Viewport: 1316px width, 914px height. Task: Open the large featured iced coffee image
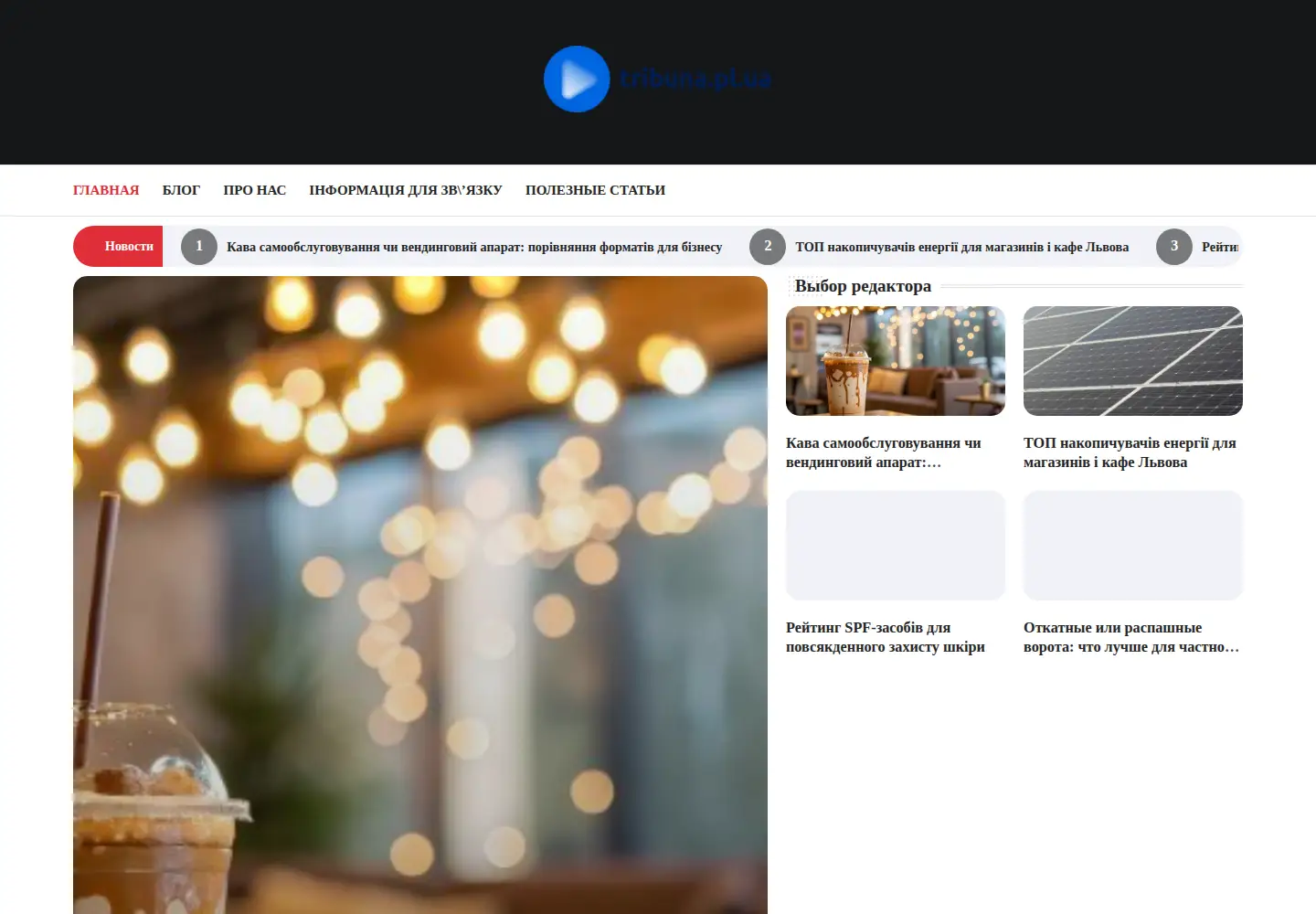[x=420, y=595]
